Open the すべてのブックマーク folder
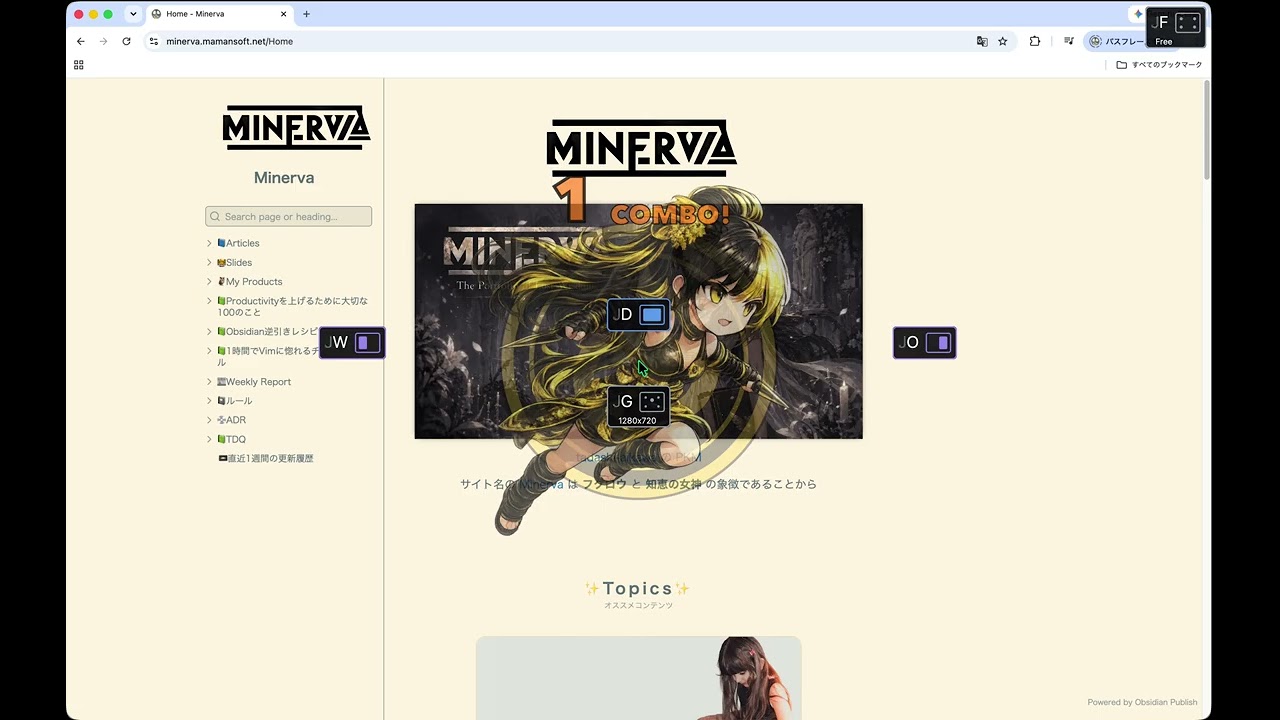1280x720 pixels. [1159, 65]
